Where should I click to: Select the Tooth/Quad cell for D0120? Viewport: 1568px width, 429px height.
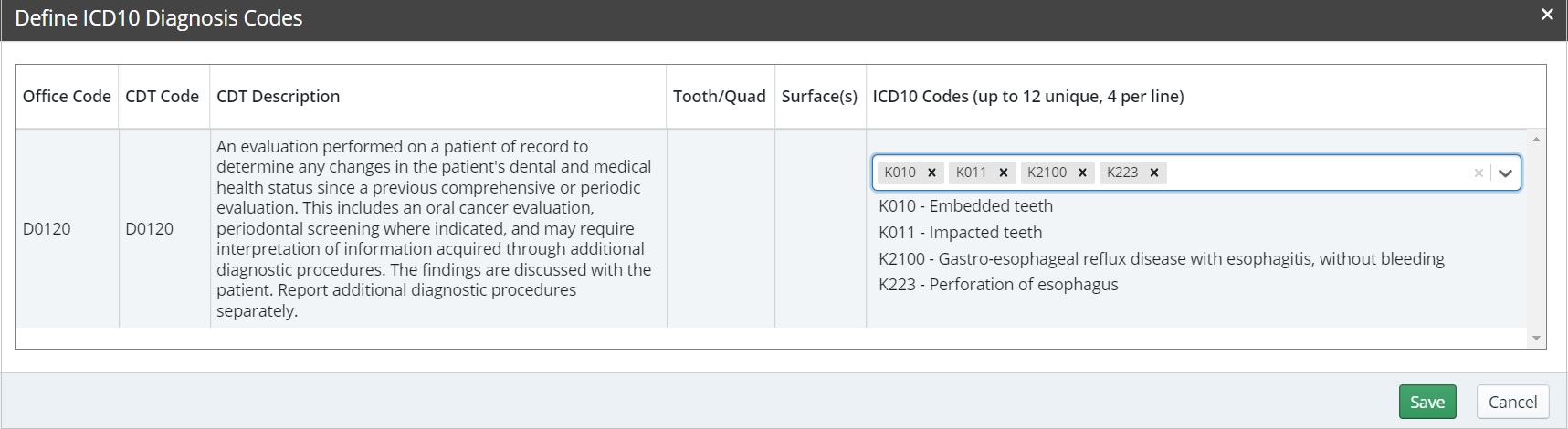(x=721, y=228)
